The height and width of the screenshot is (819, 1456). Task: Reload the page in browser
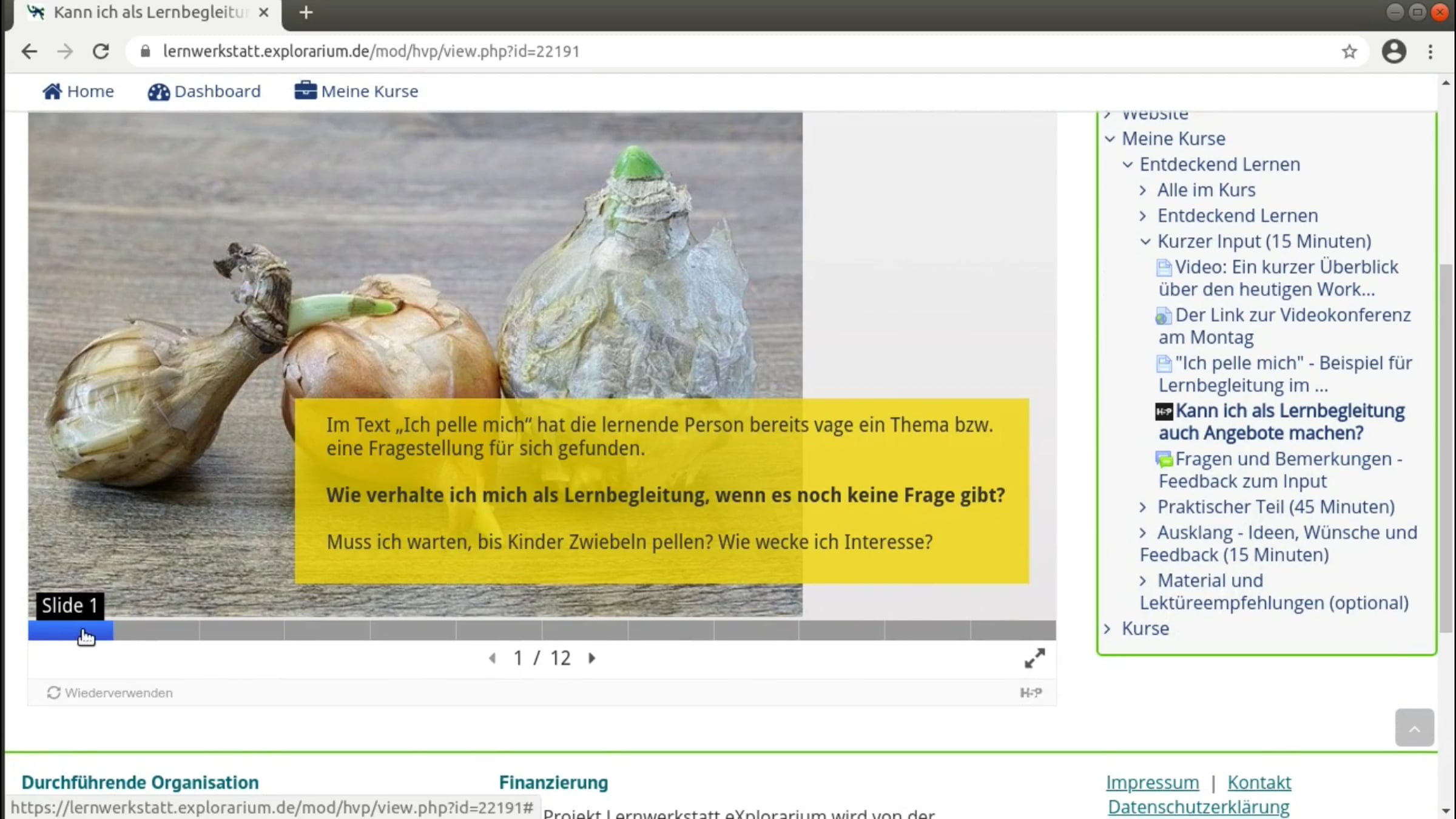pyautogui.click(x=101, y=52)
